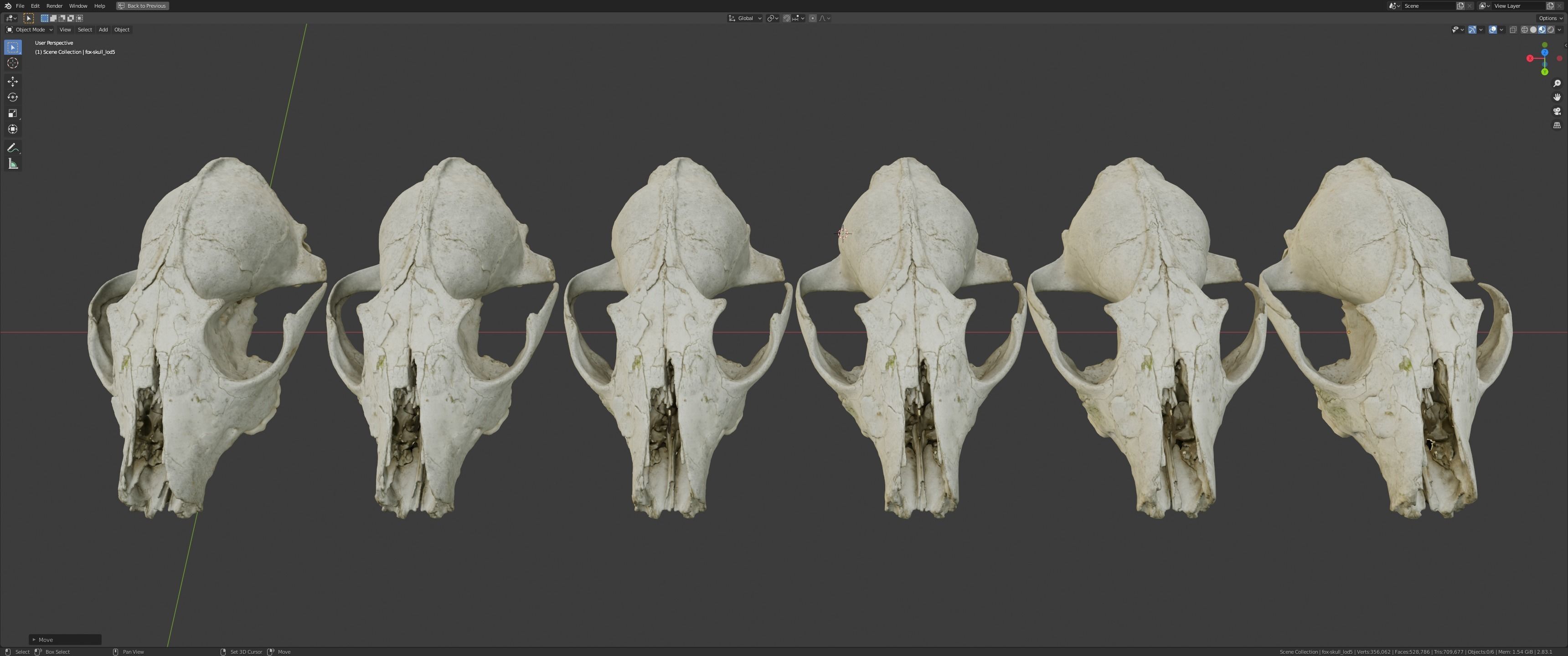Image resolution: width=1568 pixels, height=656 pixels.
Task: Open the Object Mode dropdown
Action: (29, 29)
